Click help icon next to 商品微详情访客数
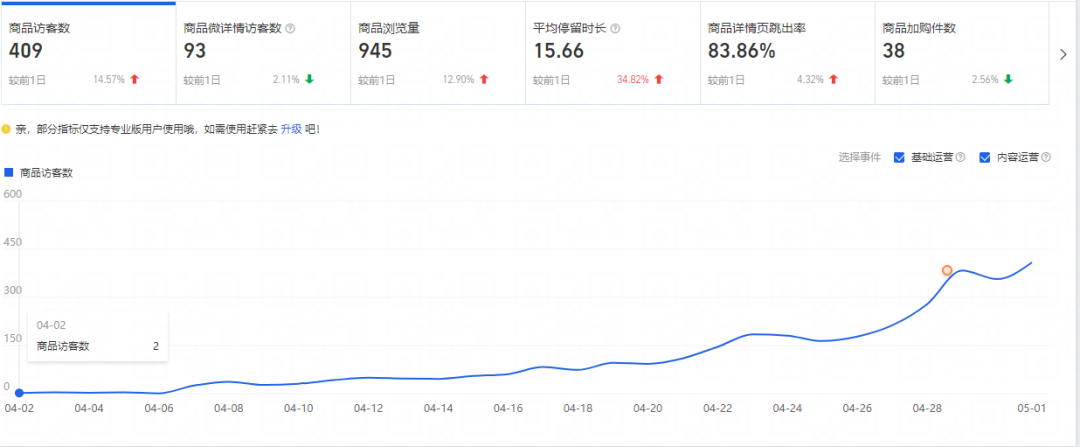 point(290,29)
